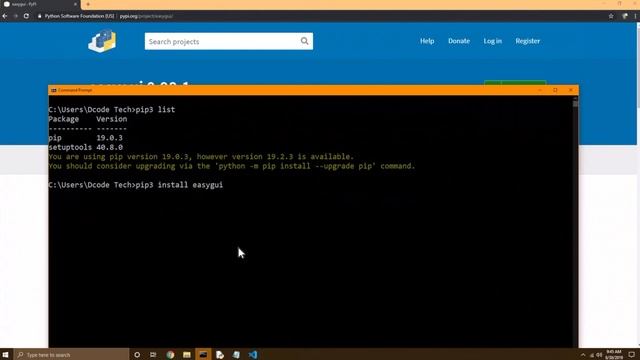The width and height of the screenshot is (640, 360).
Task: Click the network icon in tray
Action: (x=591, y=355)
